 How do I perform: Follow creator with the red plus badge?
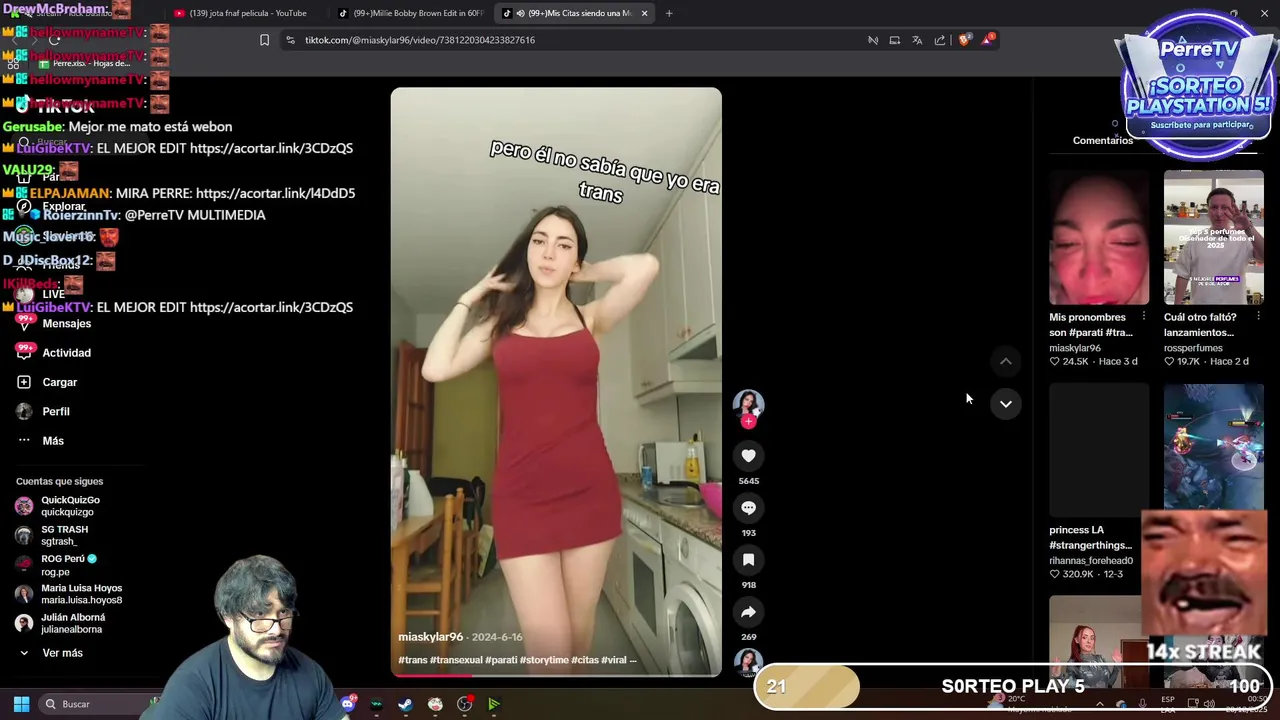(748, 422)
